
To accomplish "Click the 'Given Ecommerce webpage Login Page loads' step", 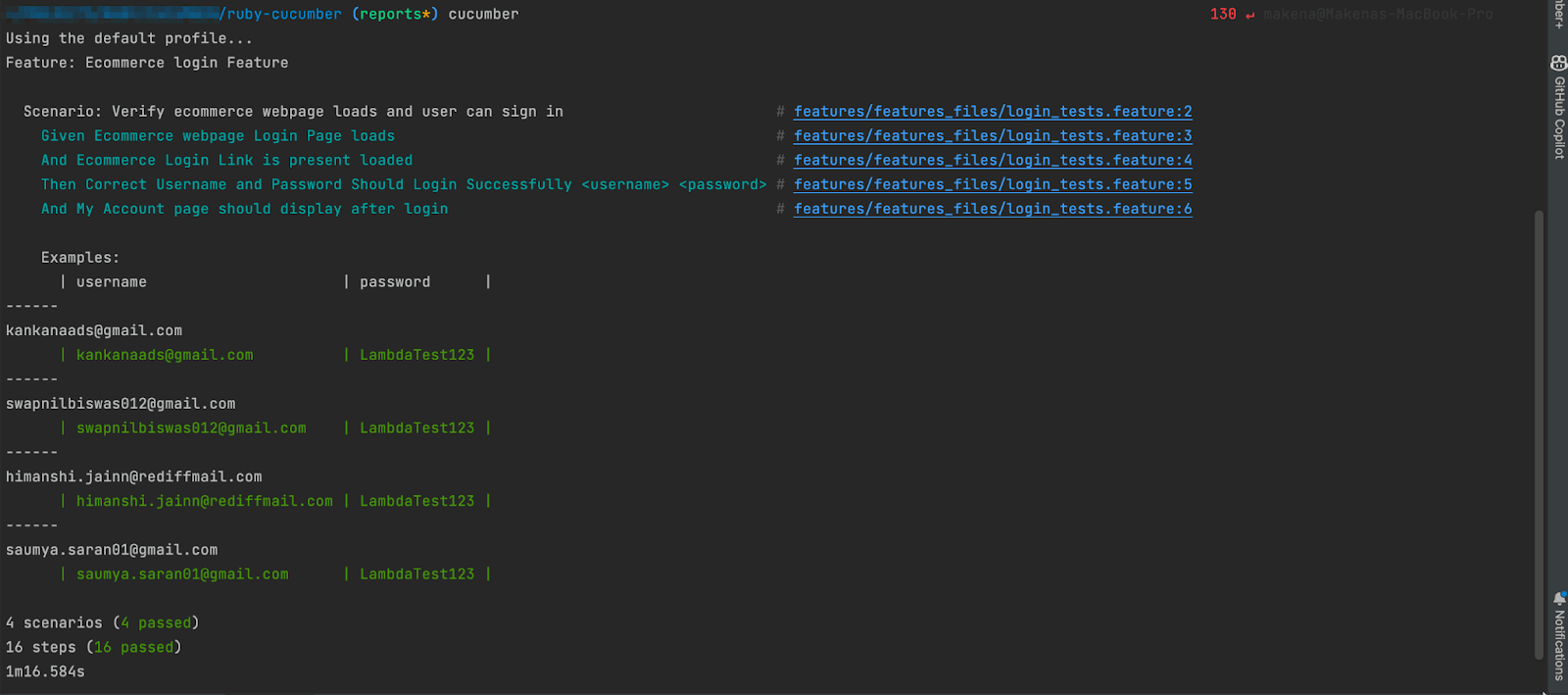I will pos(218,136).
